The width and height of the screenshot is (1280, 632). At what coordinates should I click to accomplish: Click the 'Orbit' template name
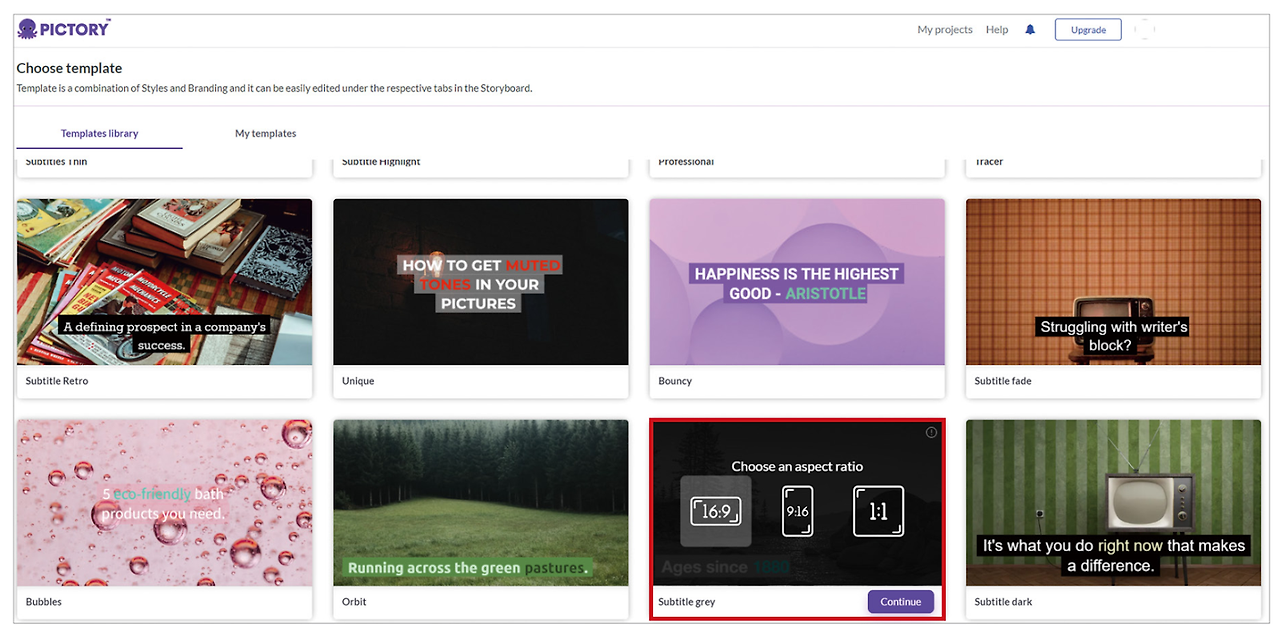[x=354, y=602]
